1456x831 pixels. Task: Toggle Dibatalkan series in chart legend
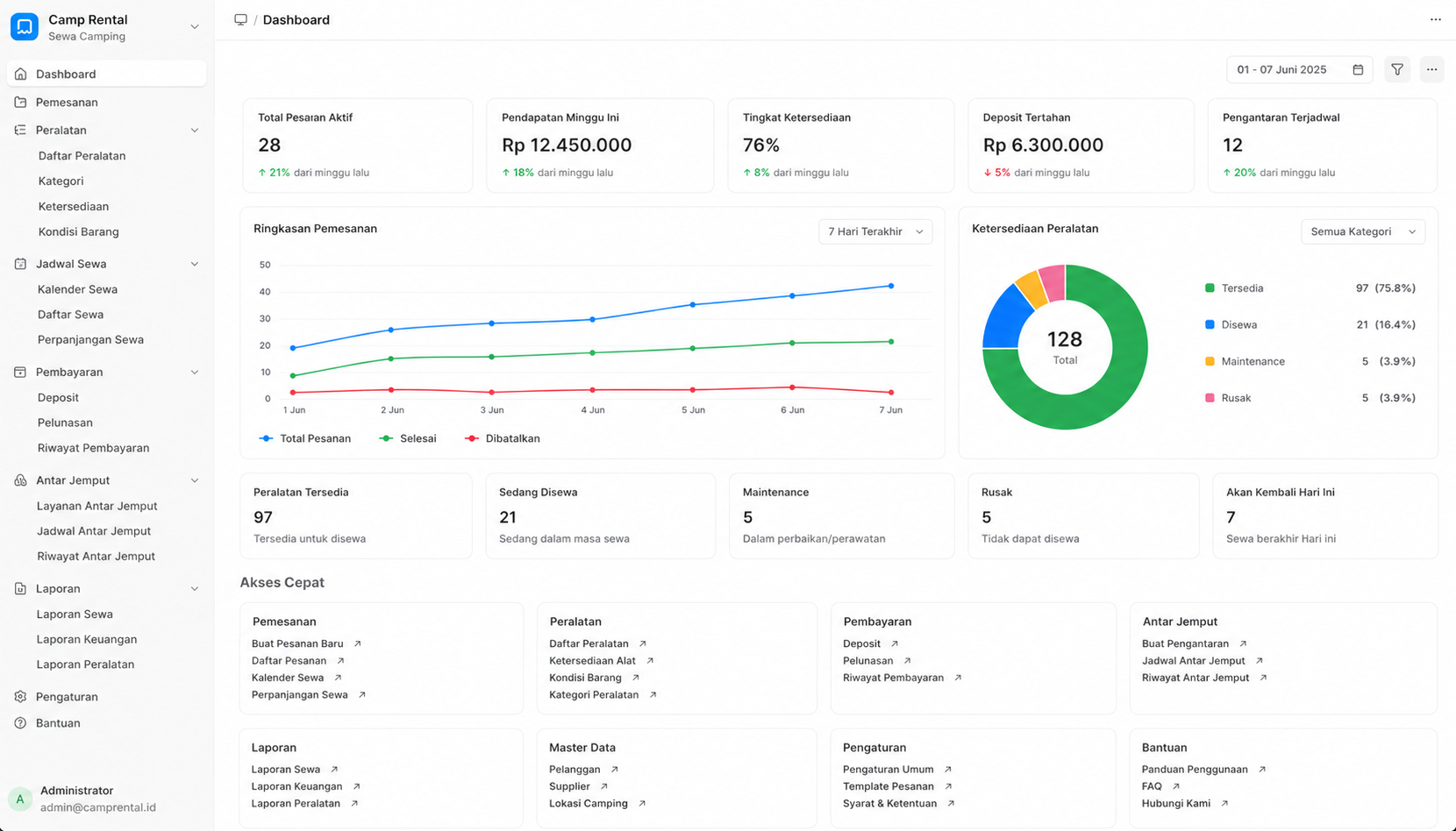tap(502, 438)
